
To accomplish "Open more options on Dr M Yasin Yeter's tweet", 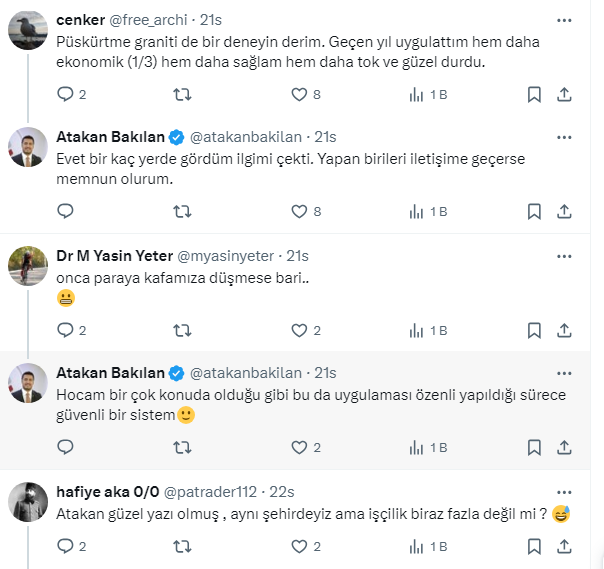I will (x=565, y=254).
